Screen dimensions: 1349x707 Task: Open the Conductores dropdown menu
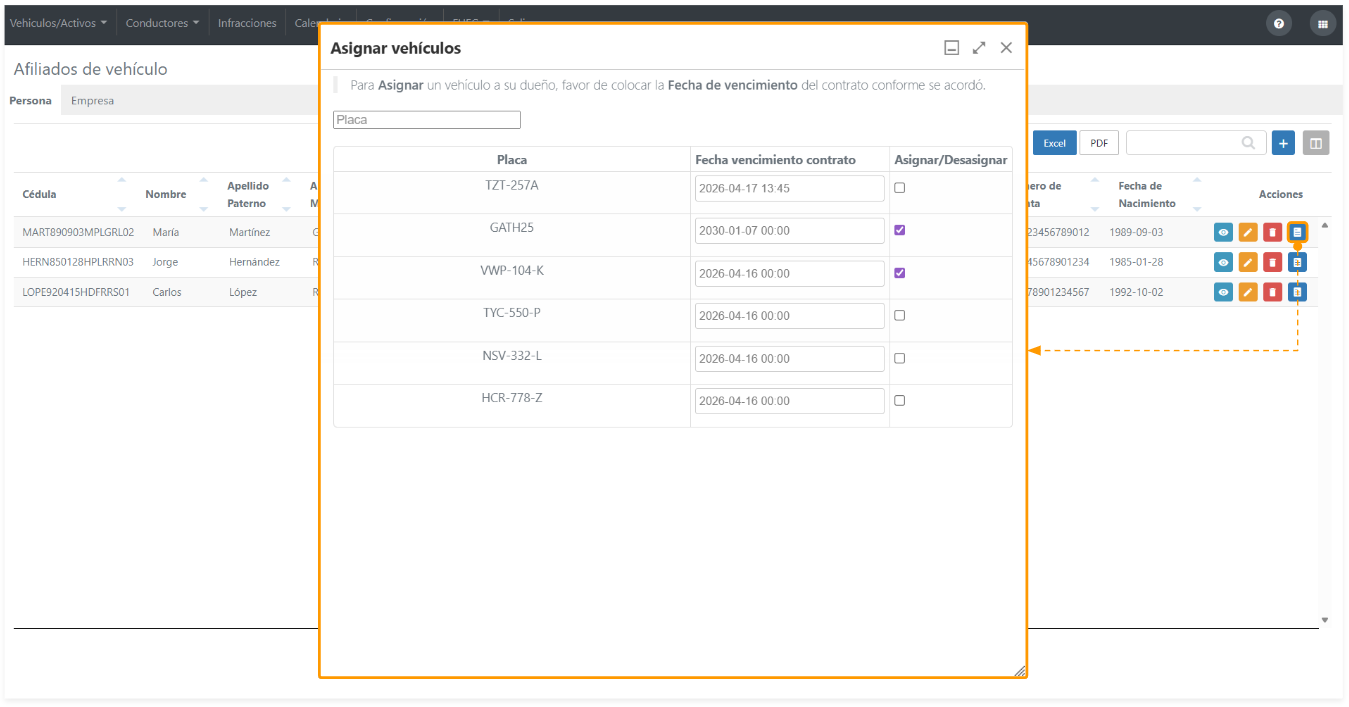coord(162,23)
